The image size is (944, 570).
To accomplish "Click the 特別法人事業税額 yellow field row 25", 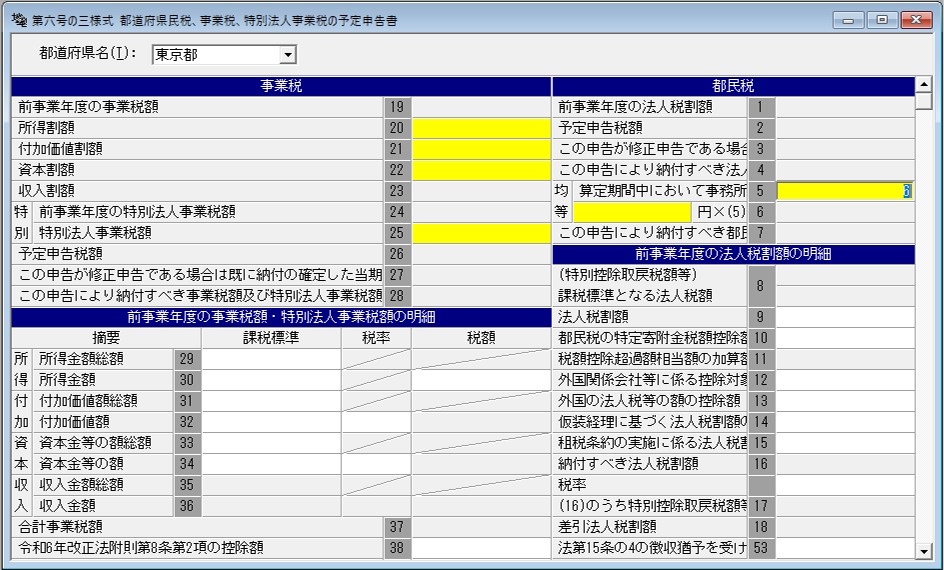I will tap(481, 234).
